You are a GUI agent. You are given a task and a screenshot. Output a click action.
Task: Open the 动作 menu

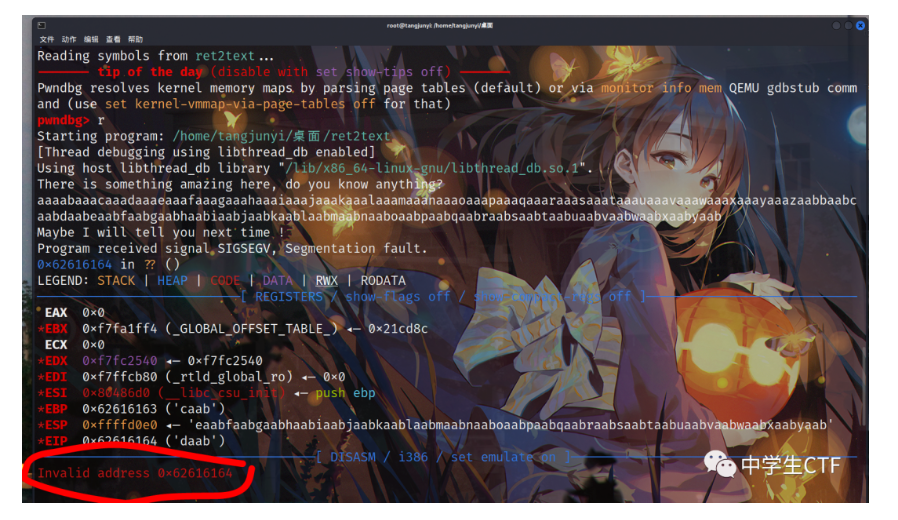69,39
